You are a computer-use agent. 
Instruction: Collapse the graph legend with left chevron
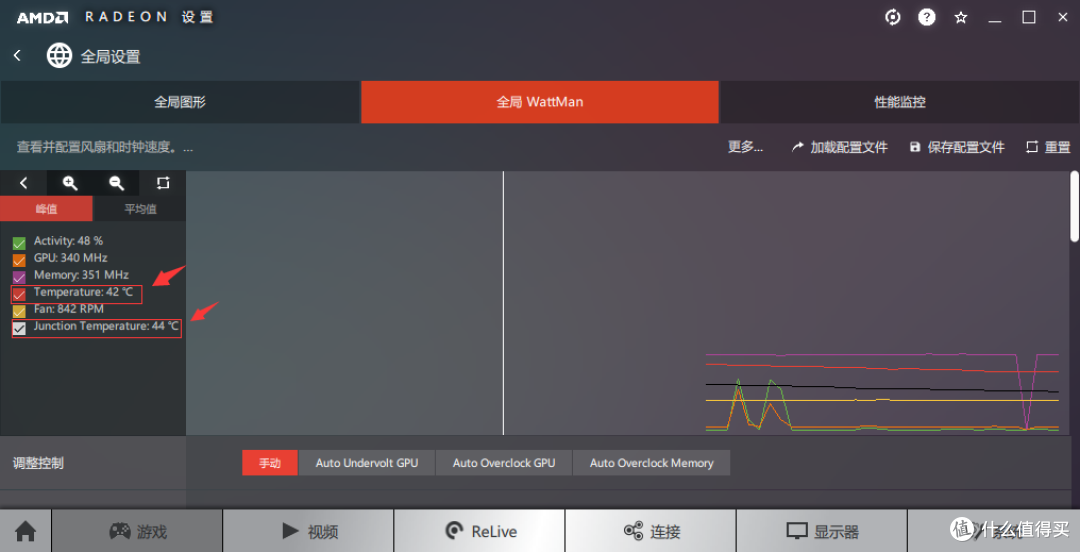(x=23, y=183)
